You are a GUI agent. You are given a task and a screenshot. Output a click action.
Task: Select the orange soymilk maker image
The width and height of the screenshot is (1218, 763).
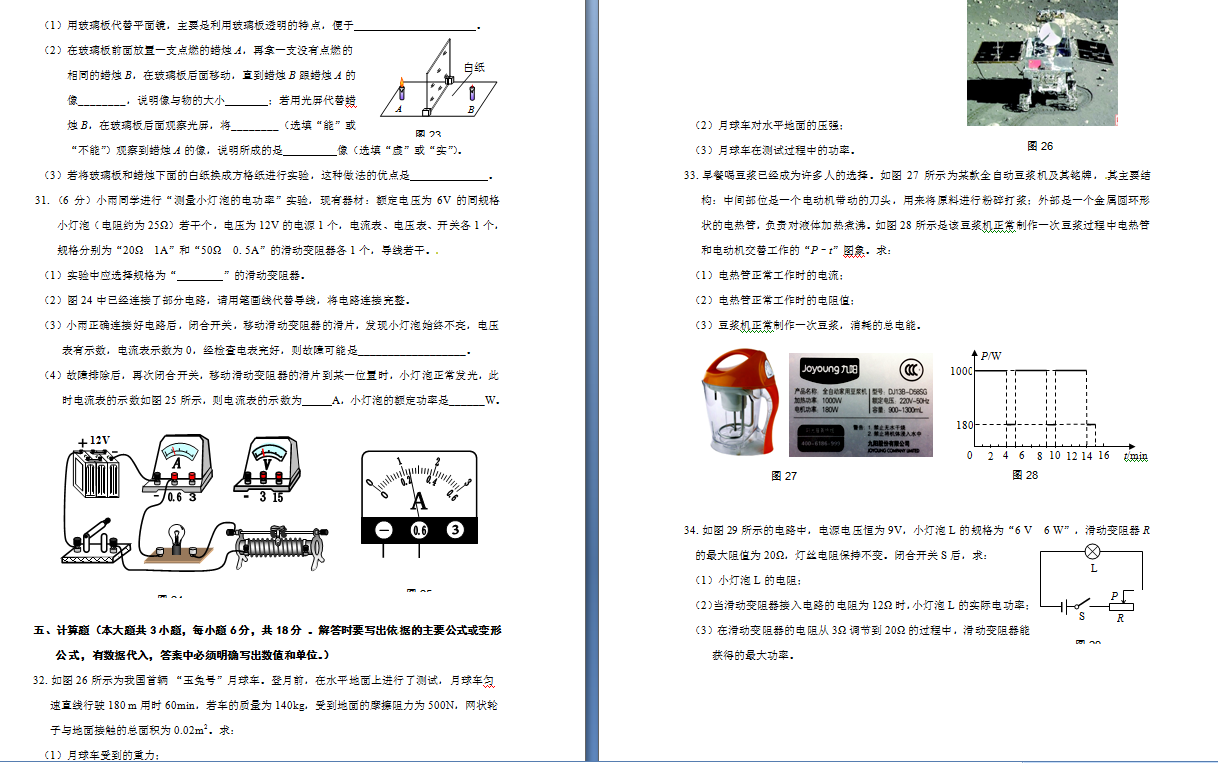point(744,405)
